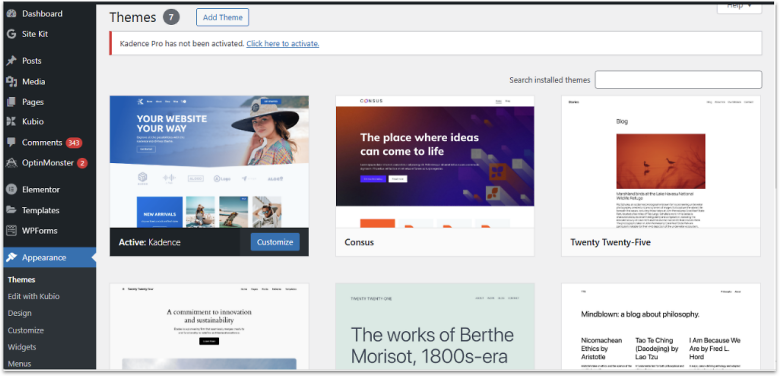Click the OptinMonster mascot icon

[11, 163]
